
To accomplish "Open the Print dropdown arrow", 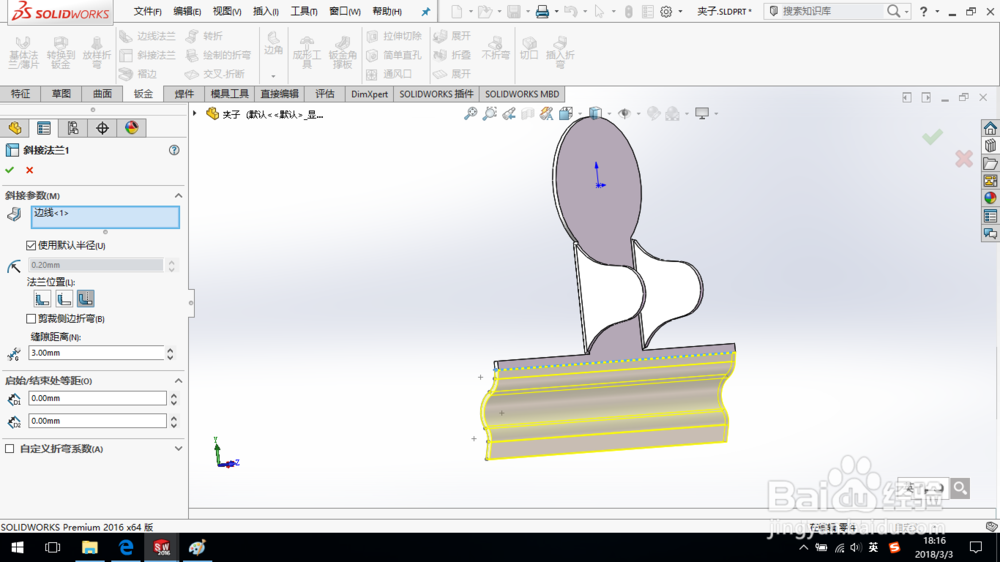I will [556, 11].
